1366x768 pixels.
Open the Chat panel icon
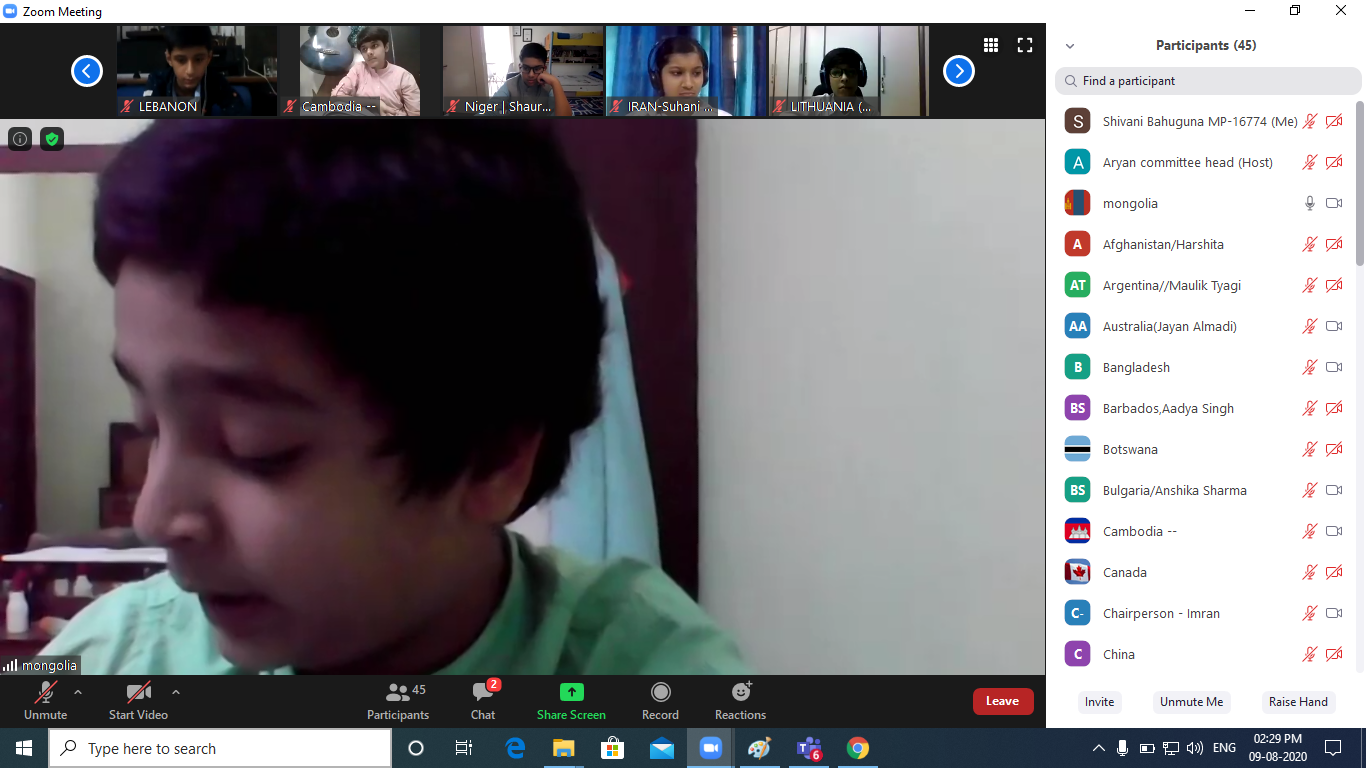[484, 693]
